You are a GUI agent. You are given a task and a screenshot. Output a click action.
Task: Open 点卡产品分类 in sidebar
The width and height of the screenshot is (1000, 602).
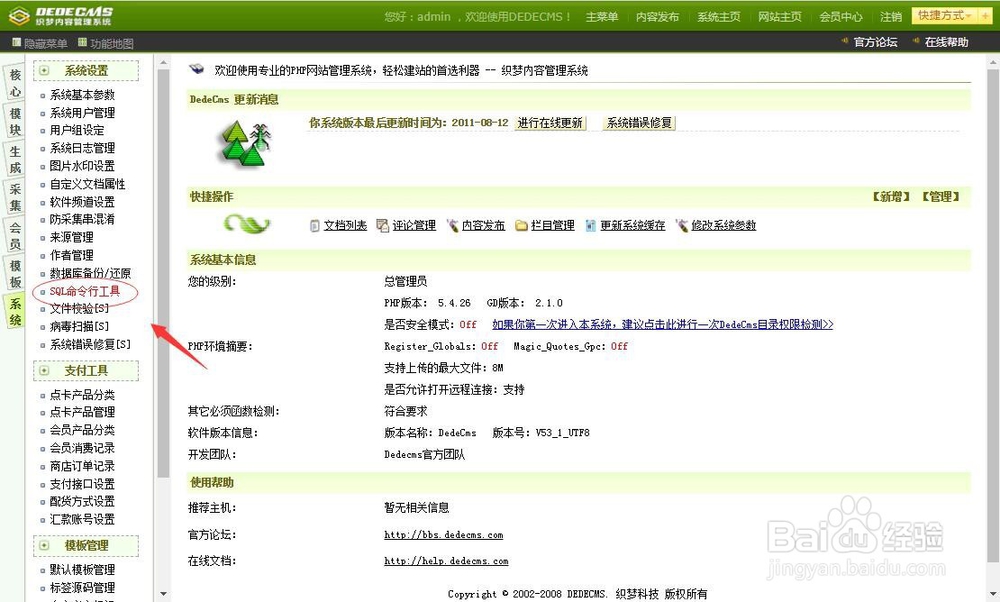tap(82, 395)
